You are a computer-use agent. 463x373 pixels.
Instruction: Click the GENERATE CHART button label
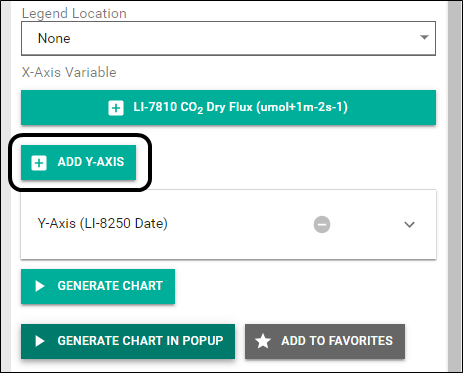[110, 286]
